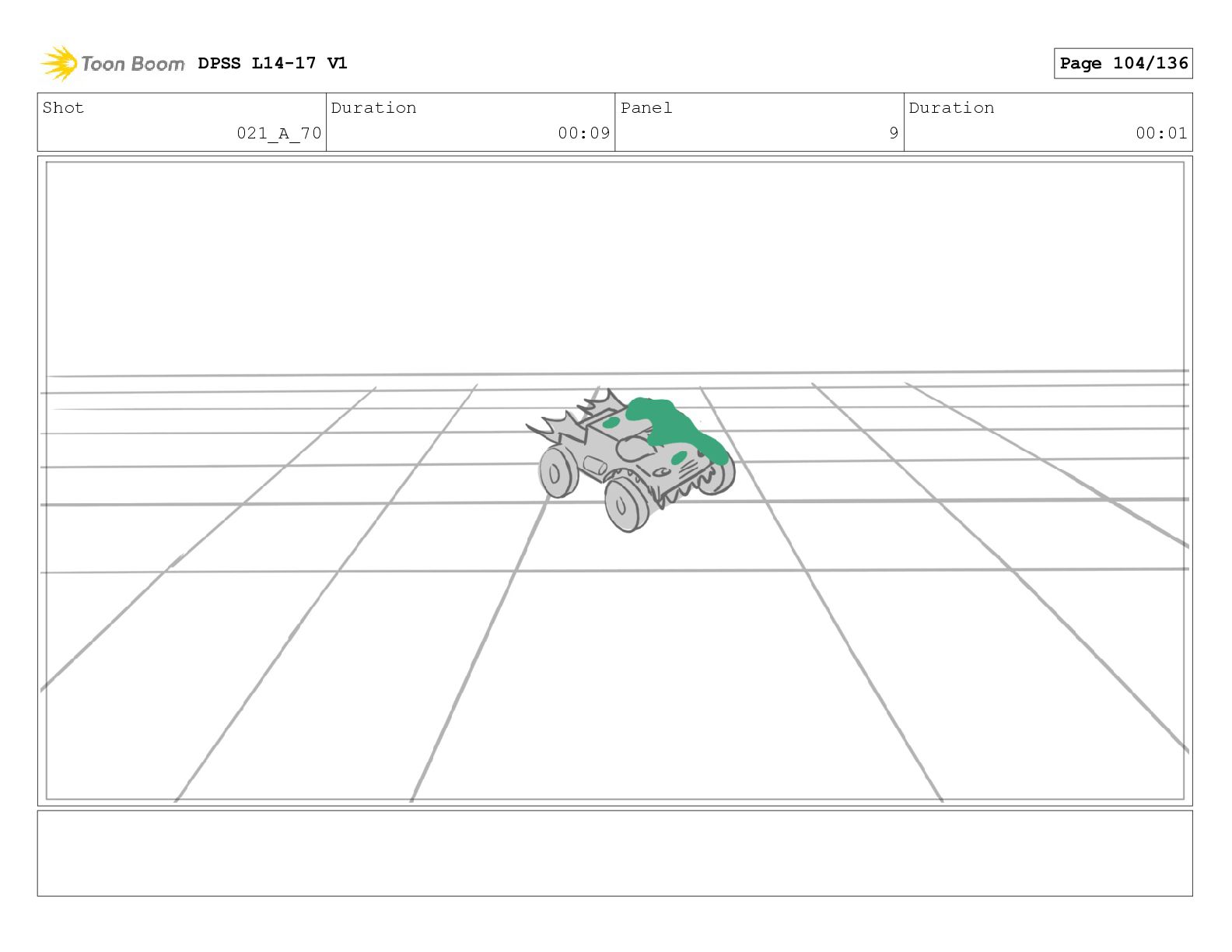
Task: Click the DPSS L14-17 V1 title
Action: [x=272, y=63]
